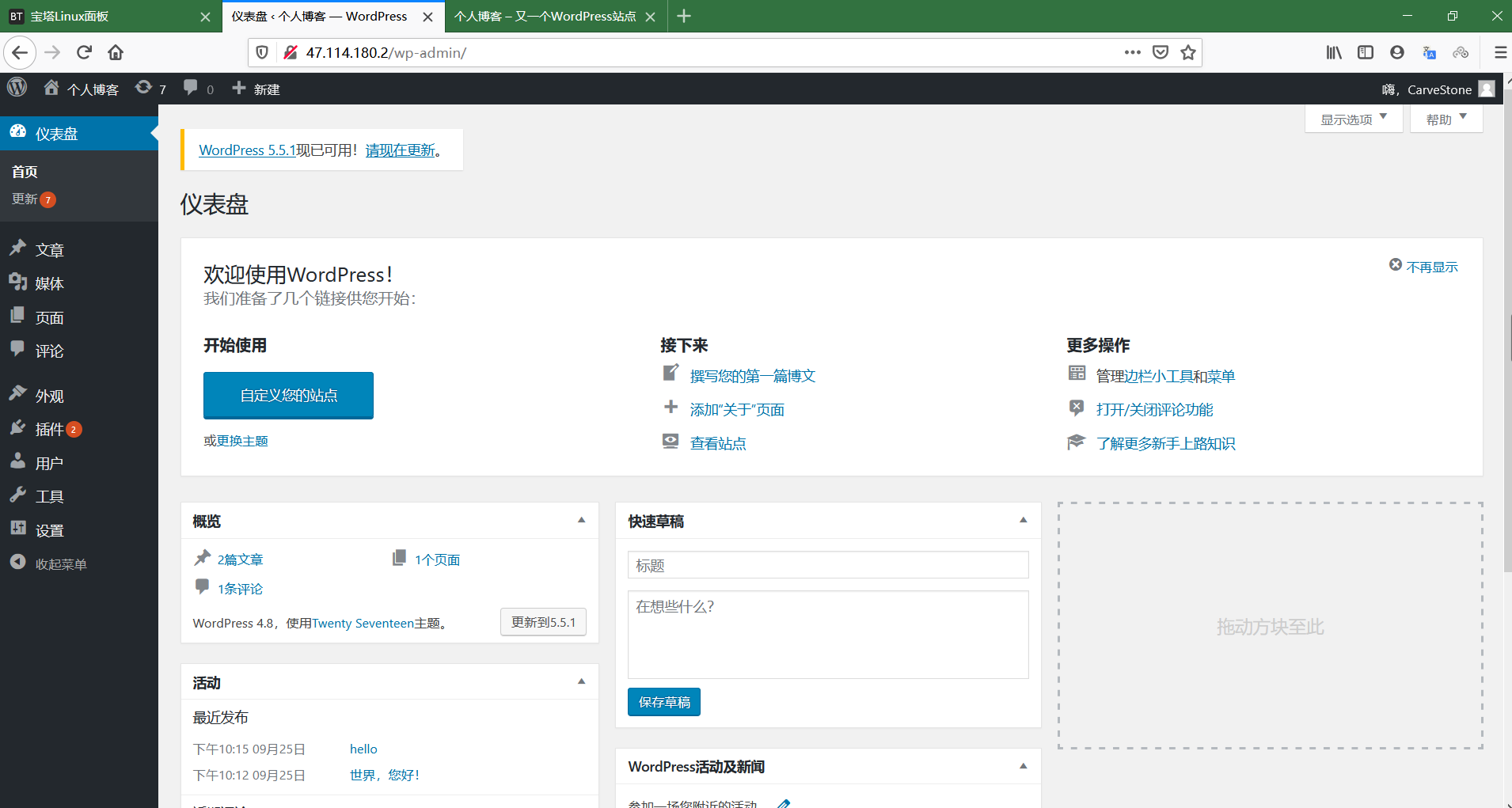
Task: Open the 撰写您的第一篇博文 link
Action: click(753, 376)
